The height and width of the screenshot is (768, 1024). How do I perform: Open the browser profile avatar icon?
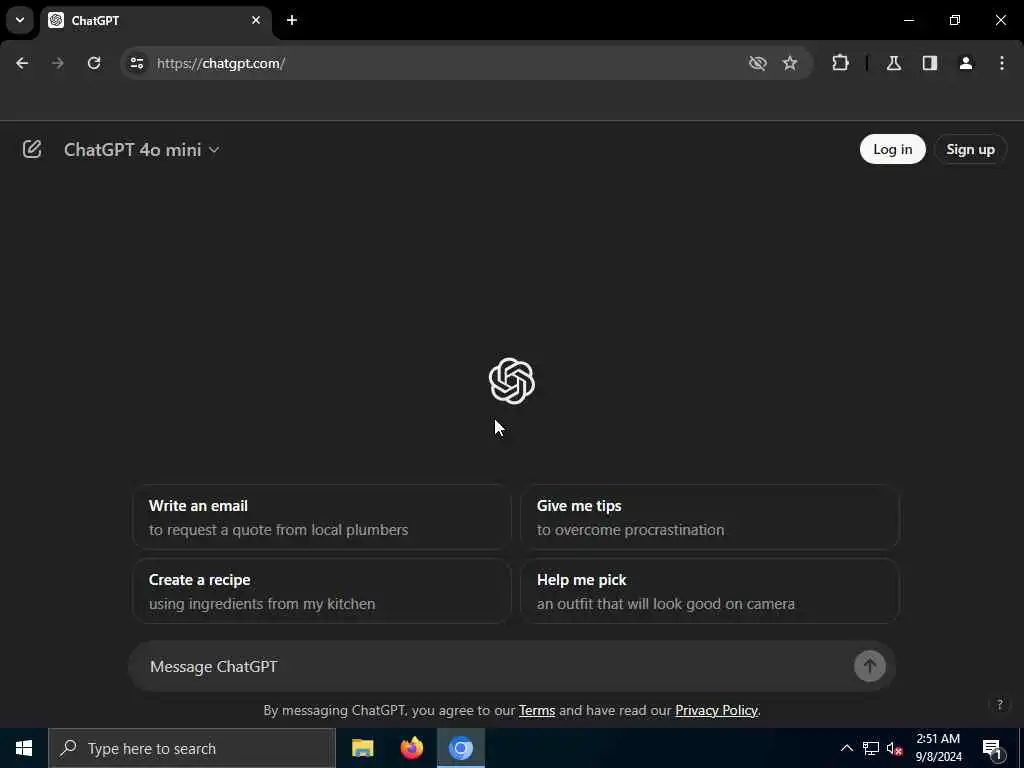click(x=966, y=63)
